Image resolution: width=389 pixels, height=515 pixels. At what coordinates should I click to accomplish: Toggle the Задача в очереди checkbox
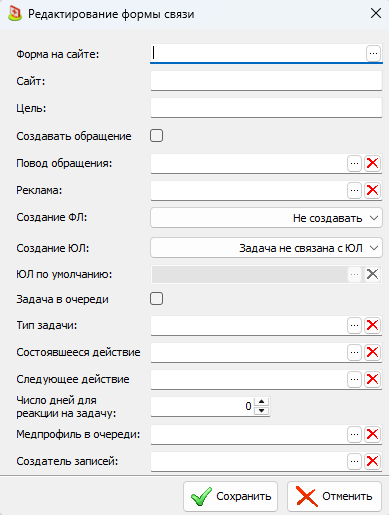156,299
